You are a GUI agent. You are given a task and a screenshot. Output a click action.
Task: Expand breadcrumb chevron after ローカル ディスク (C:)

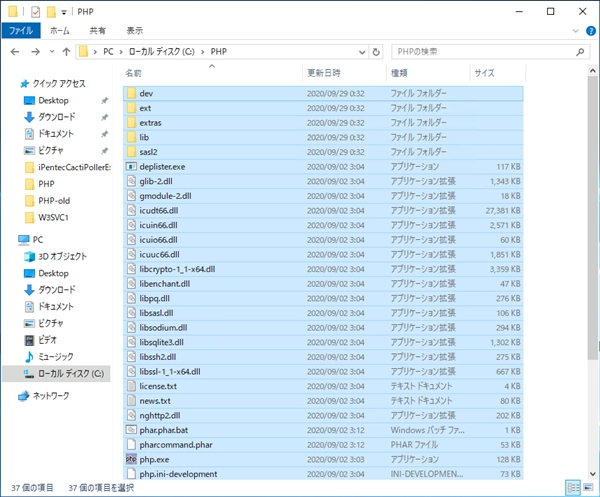202,52
